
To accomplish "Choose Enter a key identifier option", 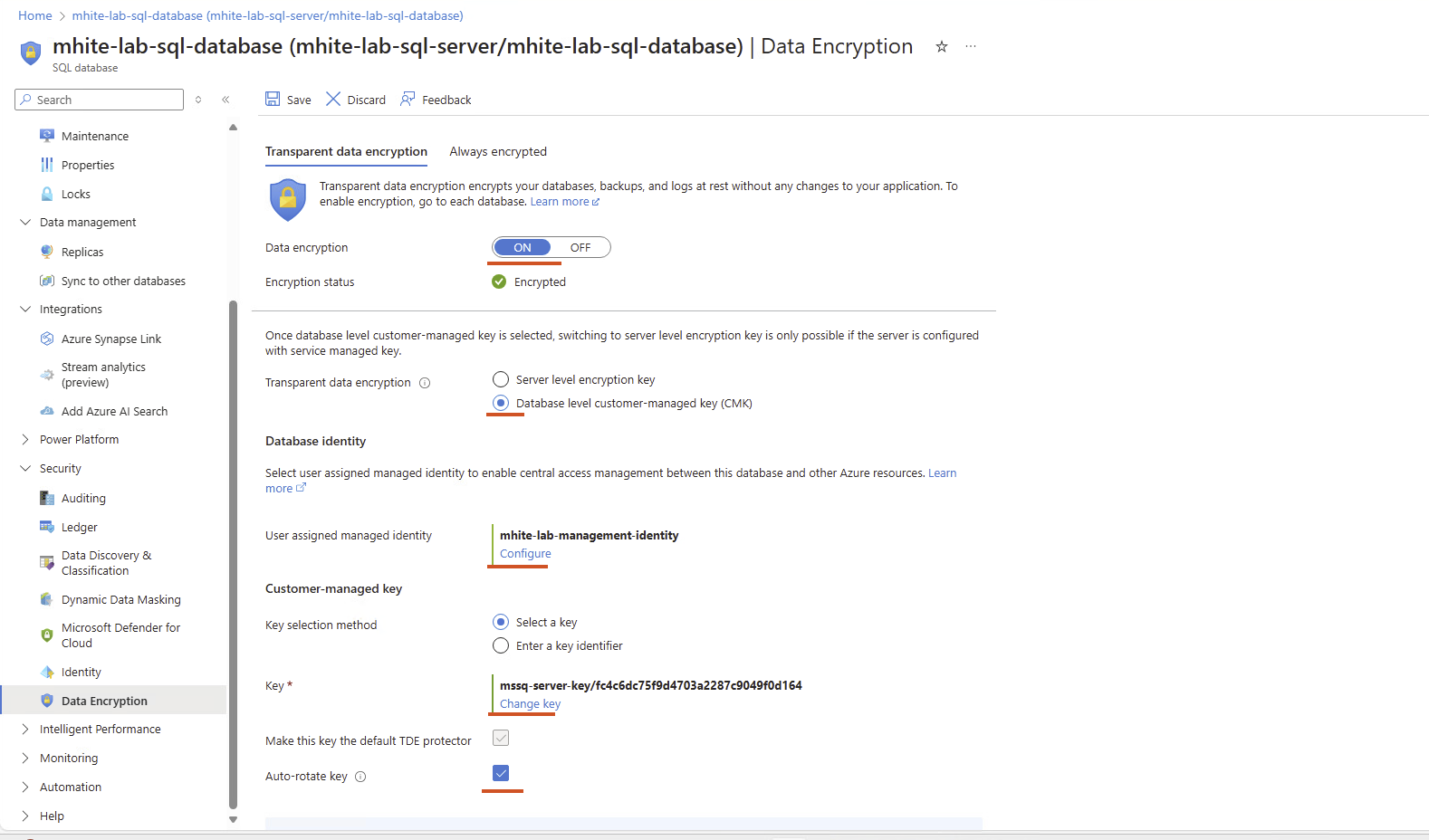I will [501, 645].
